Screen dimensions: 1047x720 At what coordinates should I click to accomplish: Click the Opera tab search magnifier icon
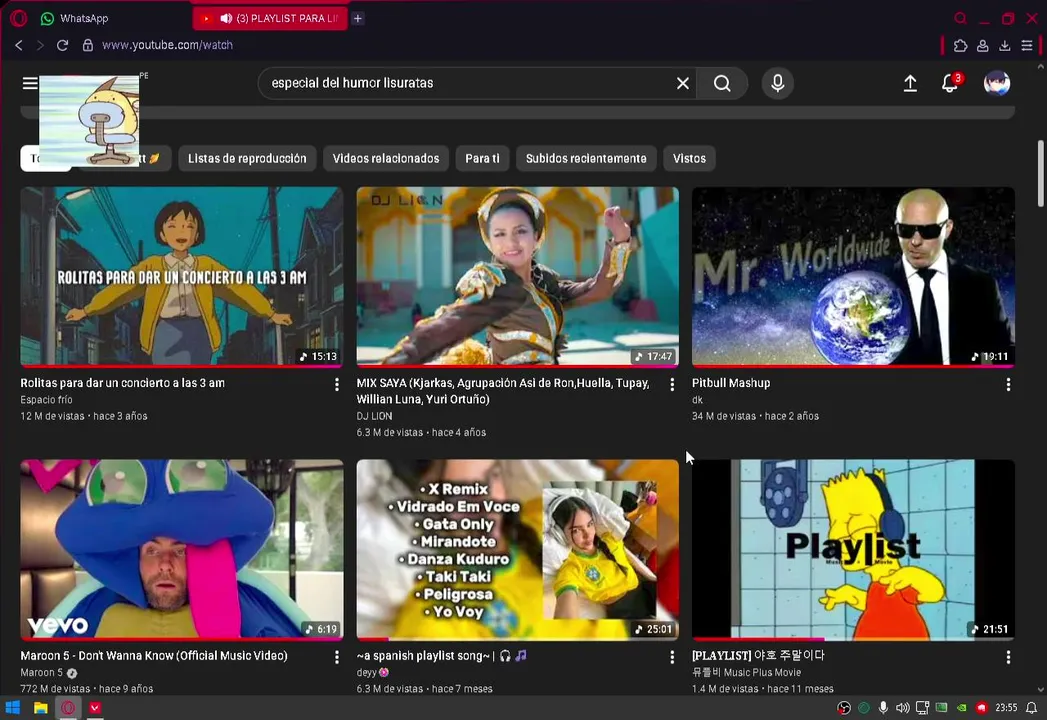point(960,18)
